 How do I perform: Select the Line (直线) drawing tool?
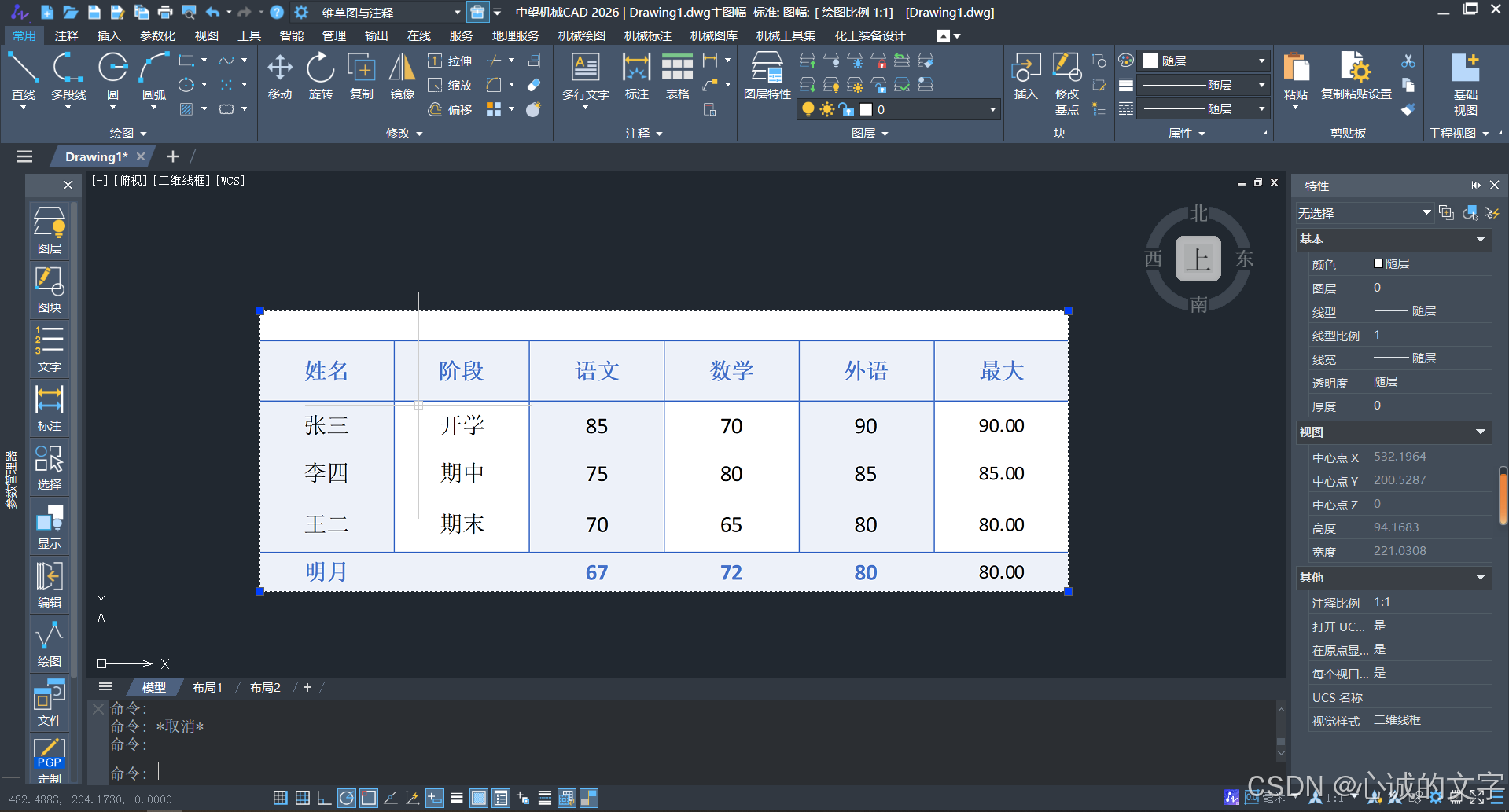[24, 77]
